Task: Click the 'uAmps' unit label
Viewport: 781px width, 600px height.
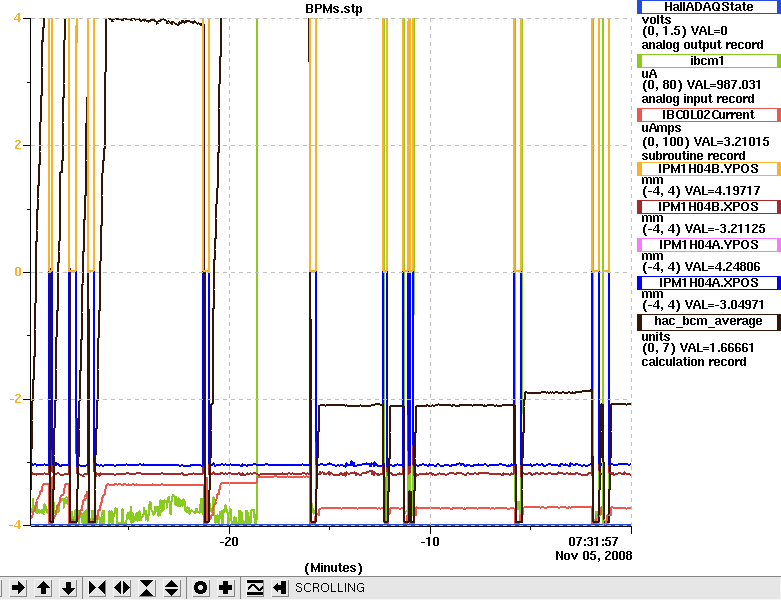Action: (x=661, y=128)
